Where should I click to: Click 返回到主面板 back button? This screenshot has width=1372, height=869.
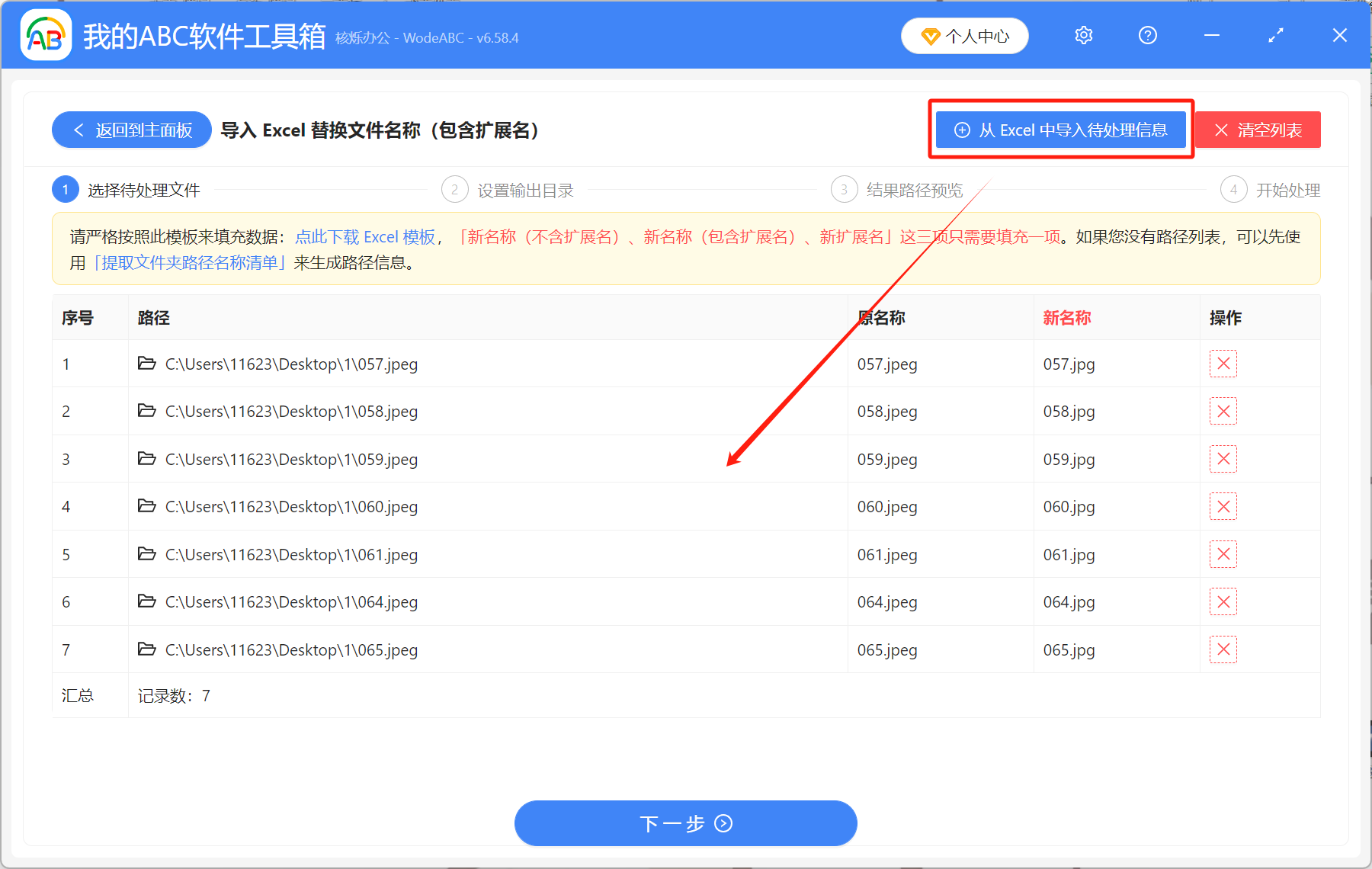pyautogui.click(x=131, y=130)
